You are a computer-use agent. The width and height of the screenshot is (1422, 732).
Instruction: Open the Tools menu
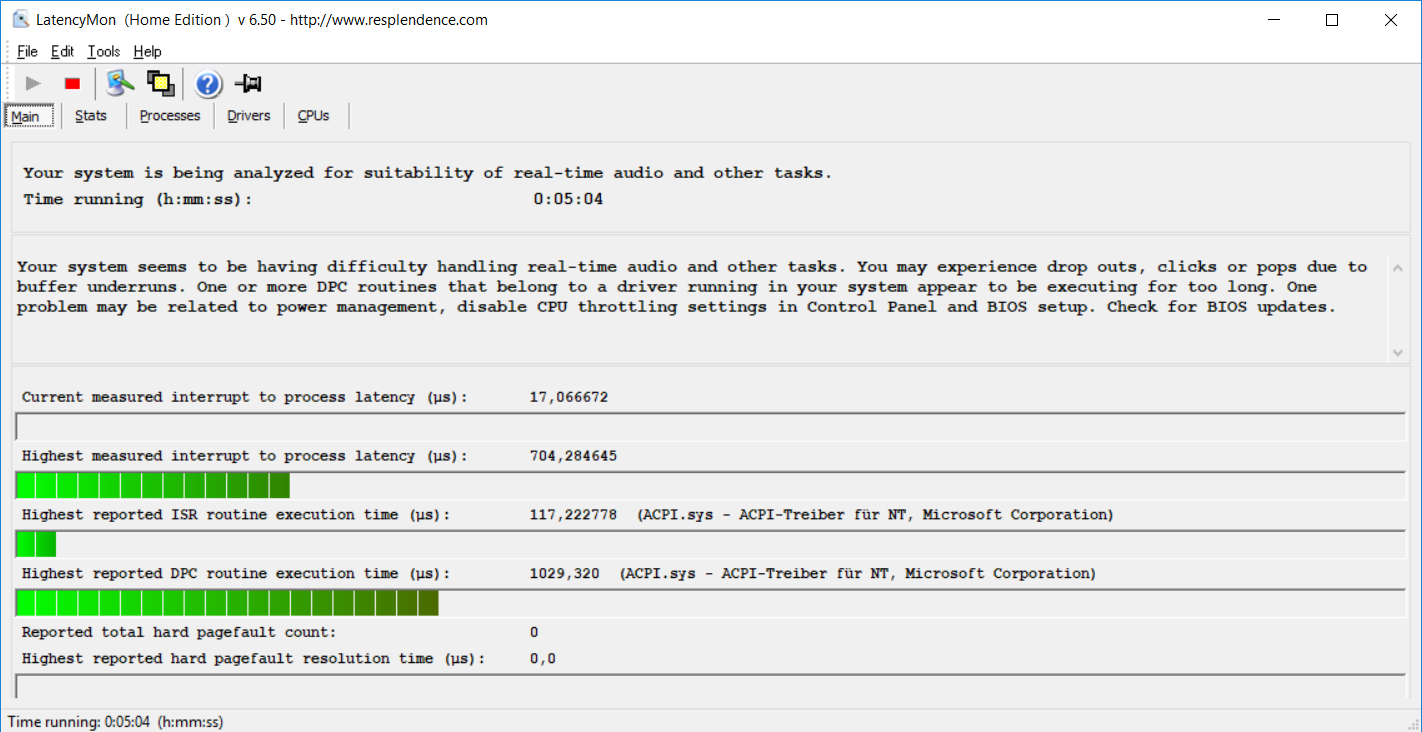[x=103, y=52]
